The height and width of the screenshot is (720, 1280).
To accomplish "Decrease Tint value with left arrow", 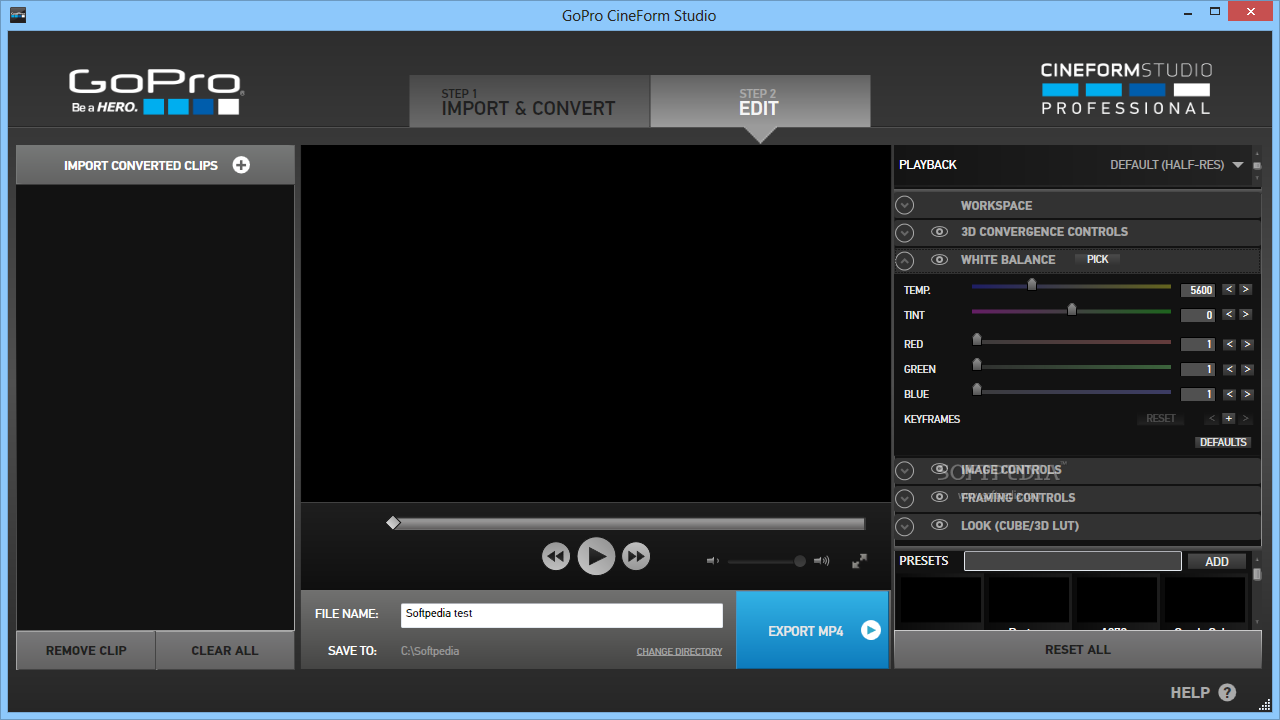I will point(1229,315).
